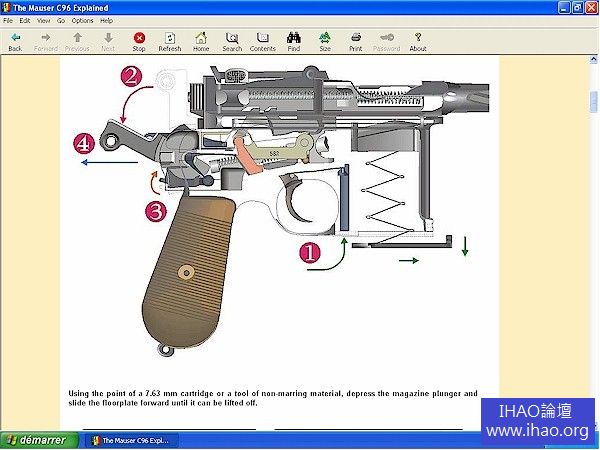Open the Edit menu

pyautogui.click(x=25, y=21)
